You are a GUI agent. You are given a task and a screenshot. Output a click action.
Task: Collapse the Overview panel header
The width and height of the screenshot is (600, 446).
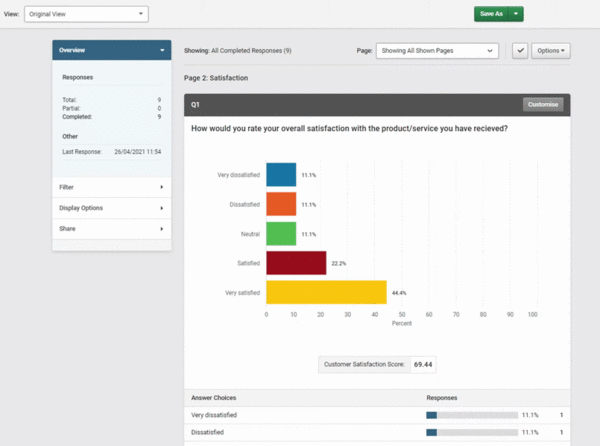pos(111,50)
